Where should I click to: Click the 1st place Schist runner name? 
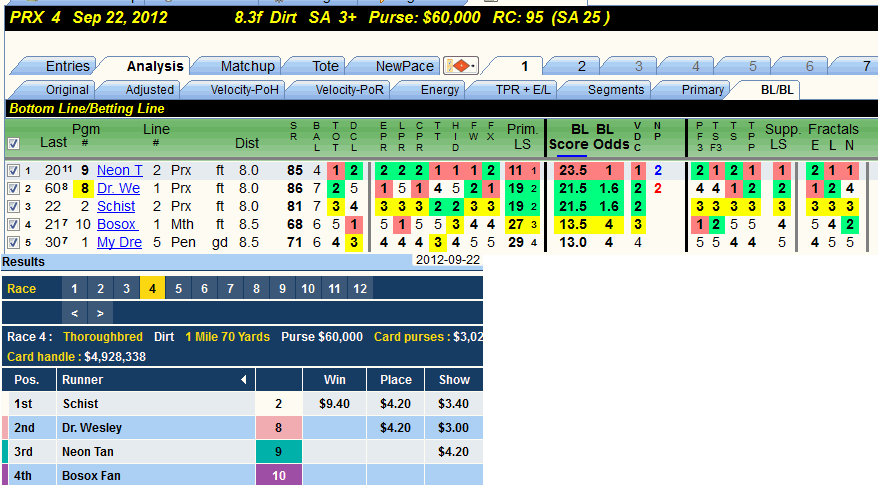pyautogui.click(x=80, y=403)
